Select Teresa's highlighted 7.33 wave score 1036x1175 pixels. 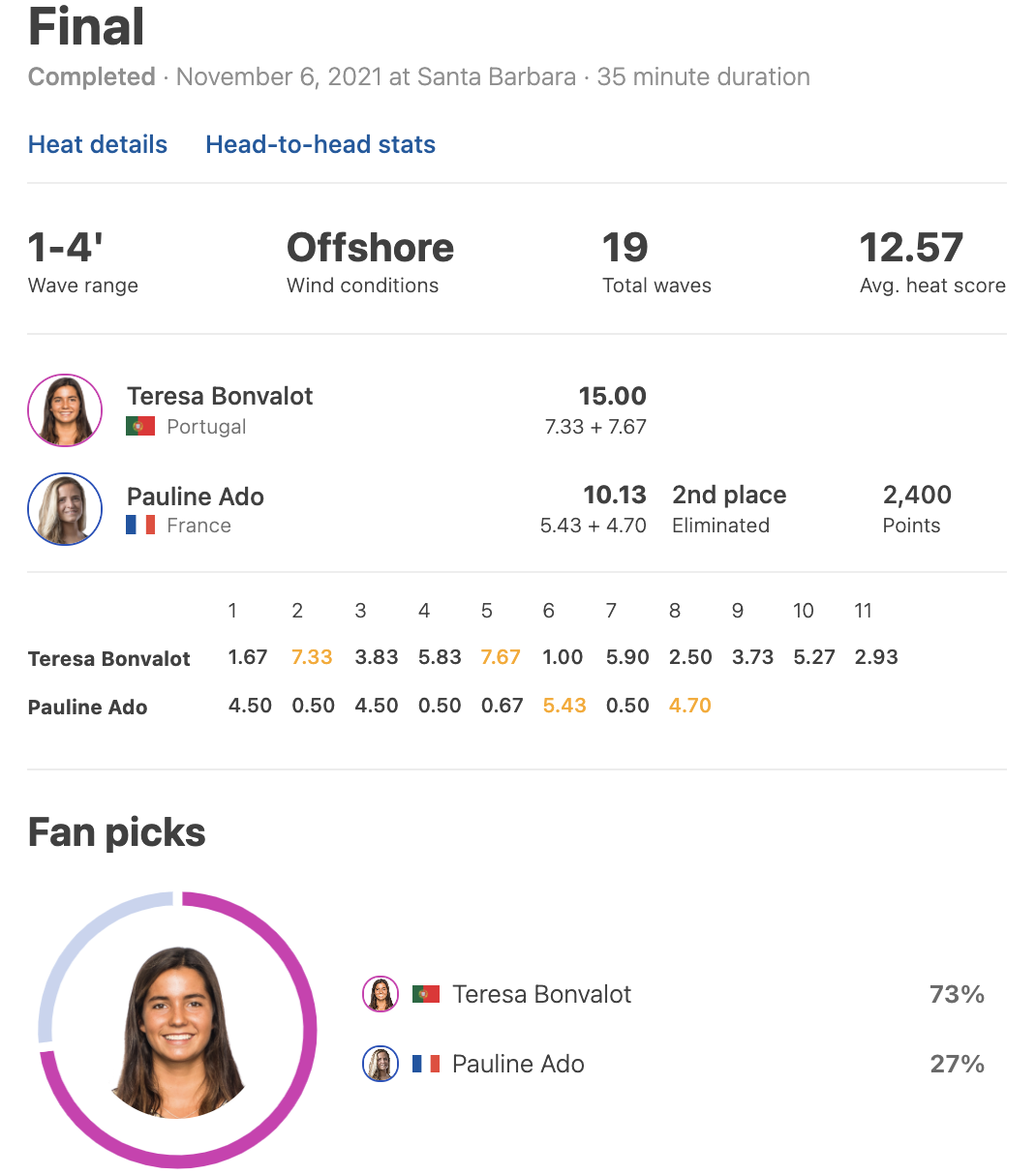[312, 657]
